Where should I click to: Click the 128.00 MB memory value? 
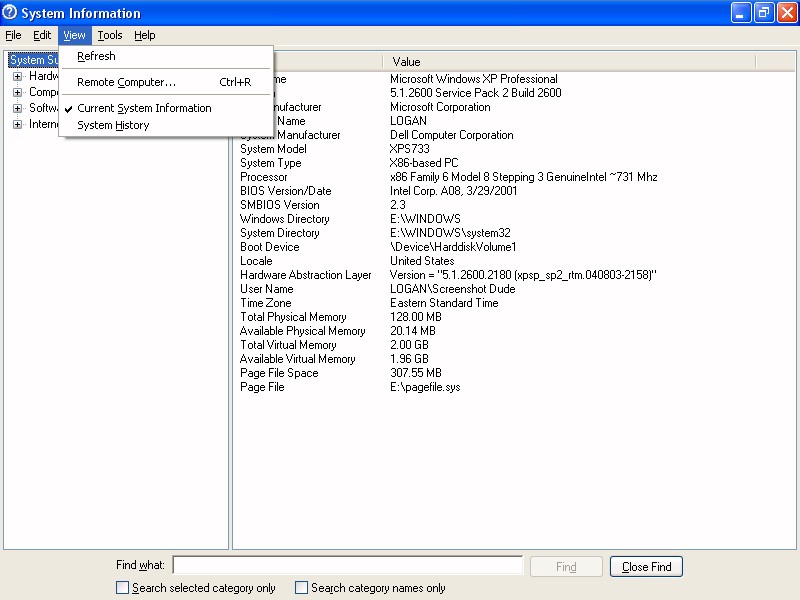click(x=416, y=317)
